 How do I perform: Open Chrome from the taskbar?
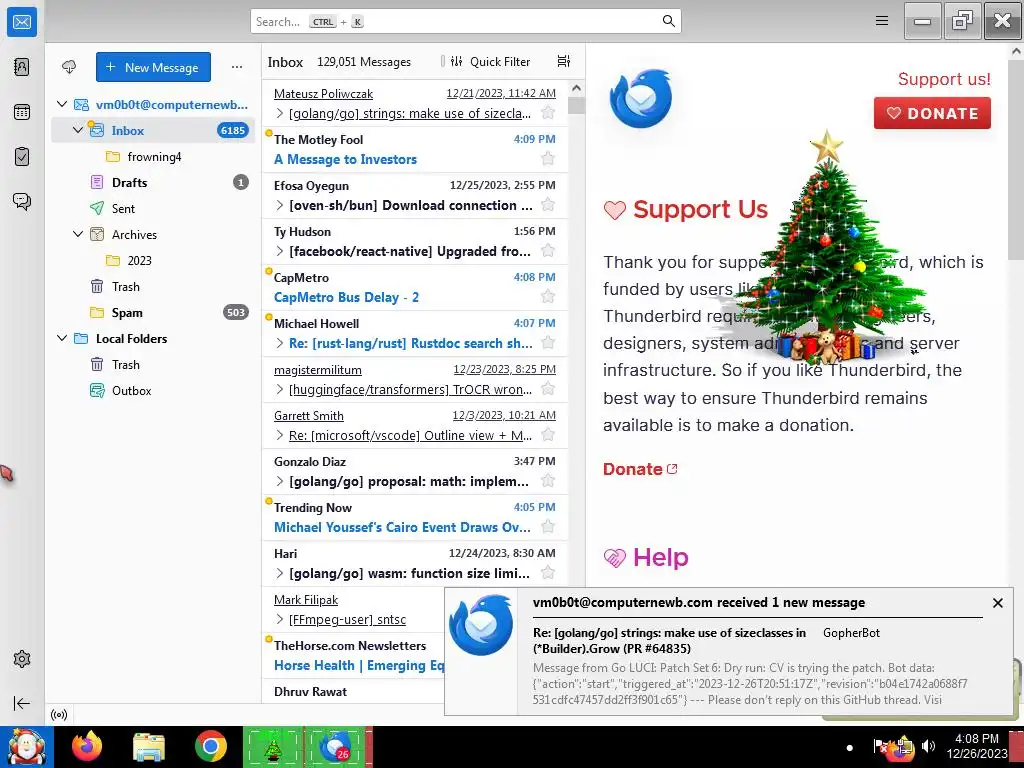click(210, 746)
